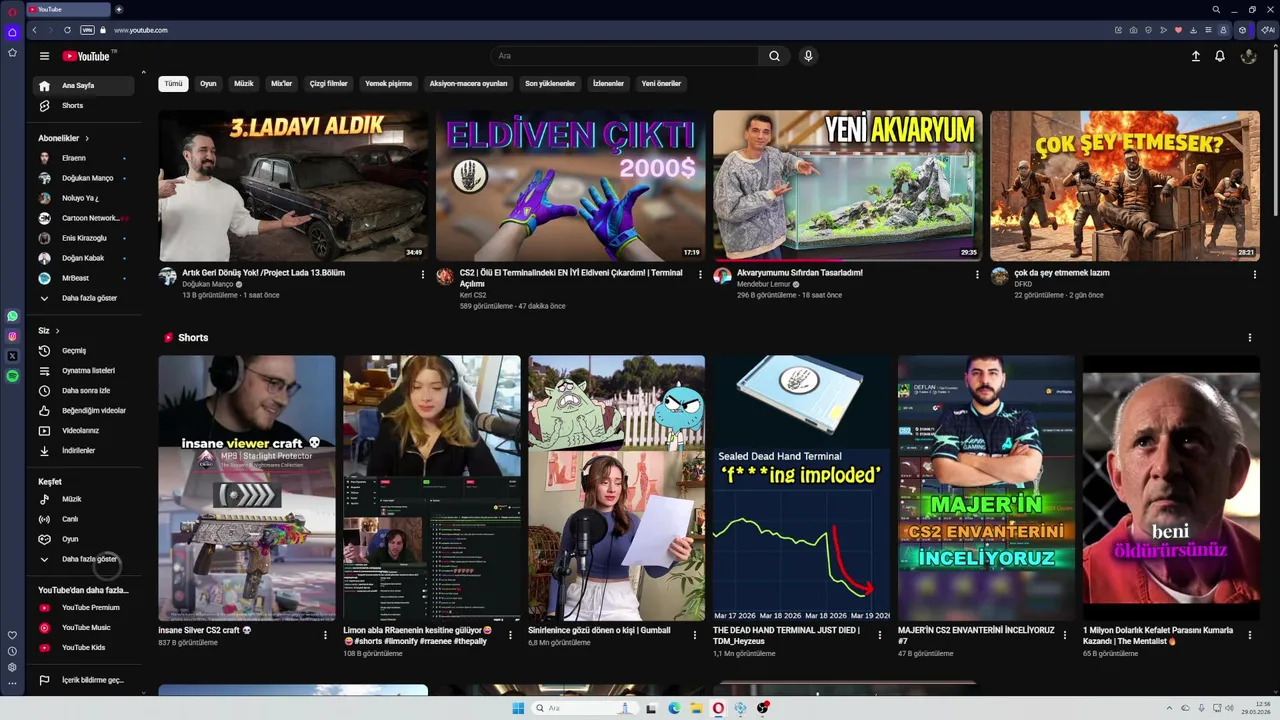Open X (Twitter) in the Opera sidebar
The height and width of the screenshot is (720, 1280).
(x=12, y=356)
